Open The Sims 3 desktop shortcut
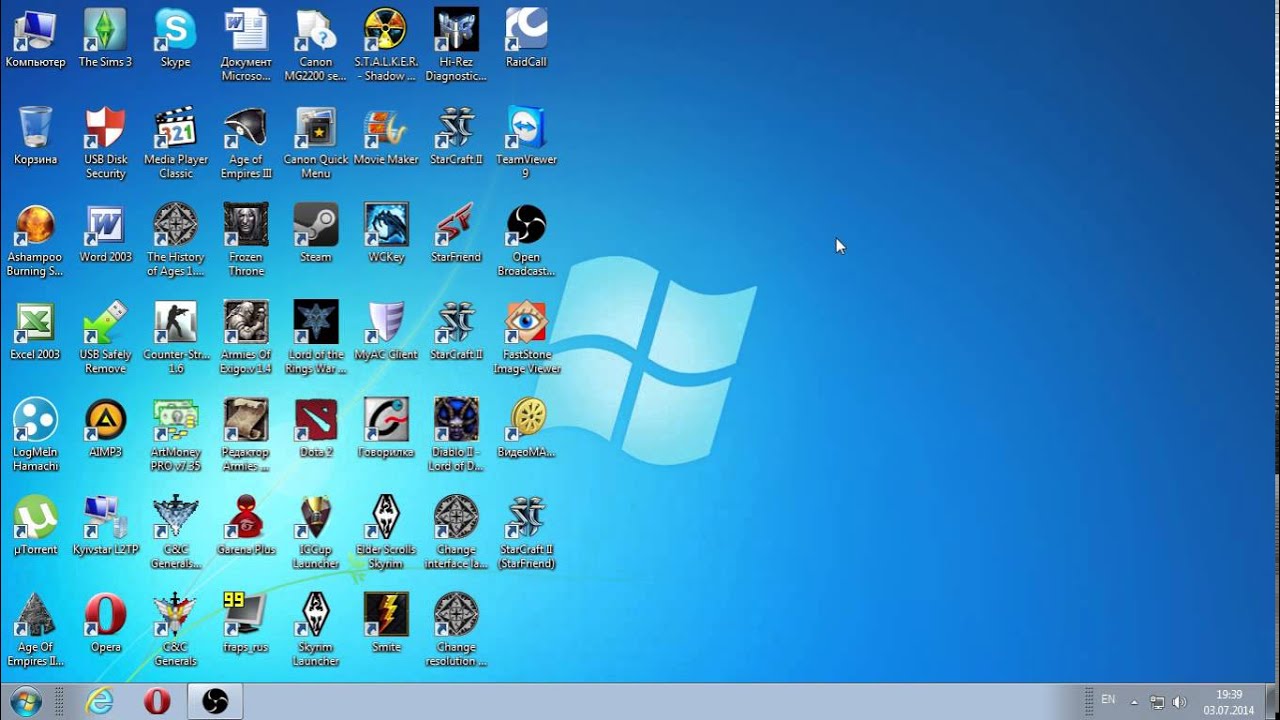Viewport: 1280px width, 720px height. pyautogui.click(x=105, y=40)
